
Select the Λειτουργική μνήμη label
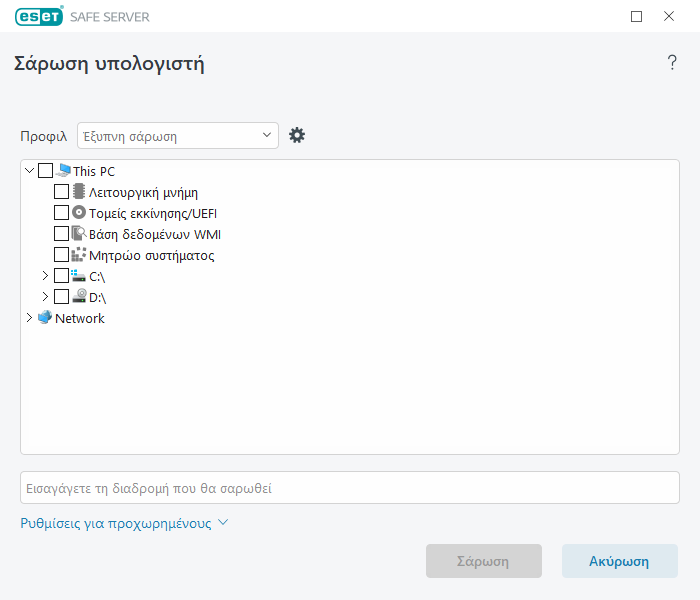(x=143, y=192)
